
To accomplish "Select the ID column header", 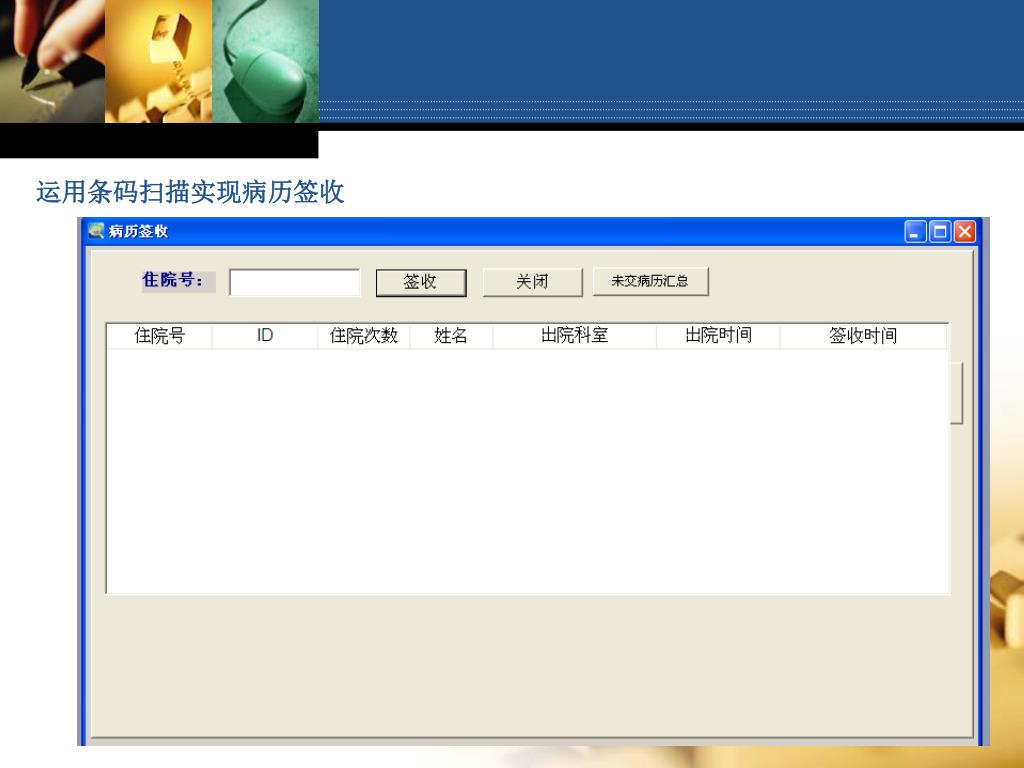I will click(x=264, y=336).
